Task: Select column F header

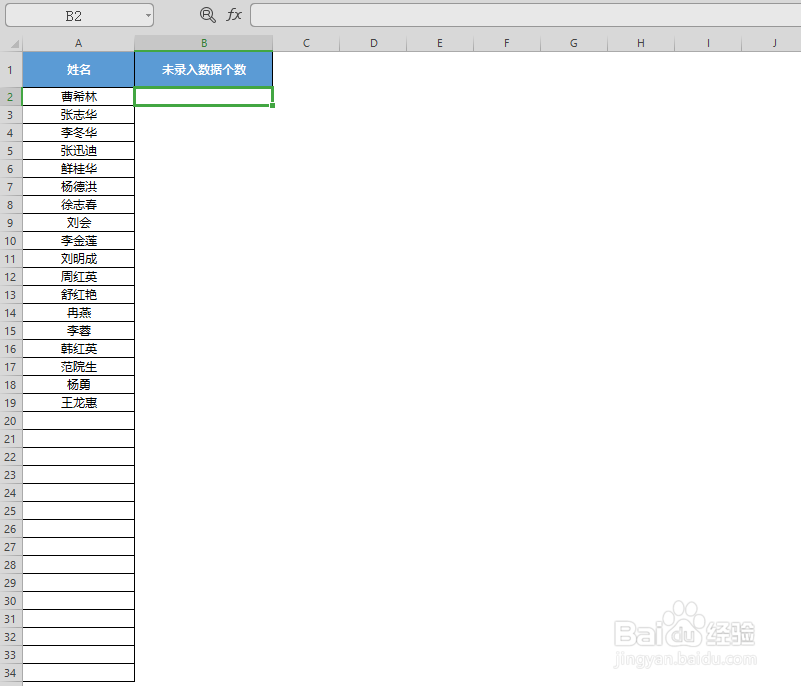Action: [x=507, y=43]
